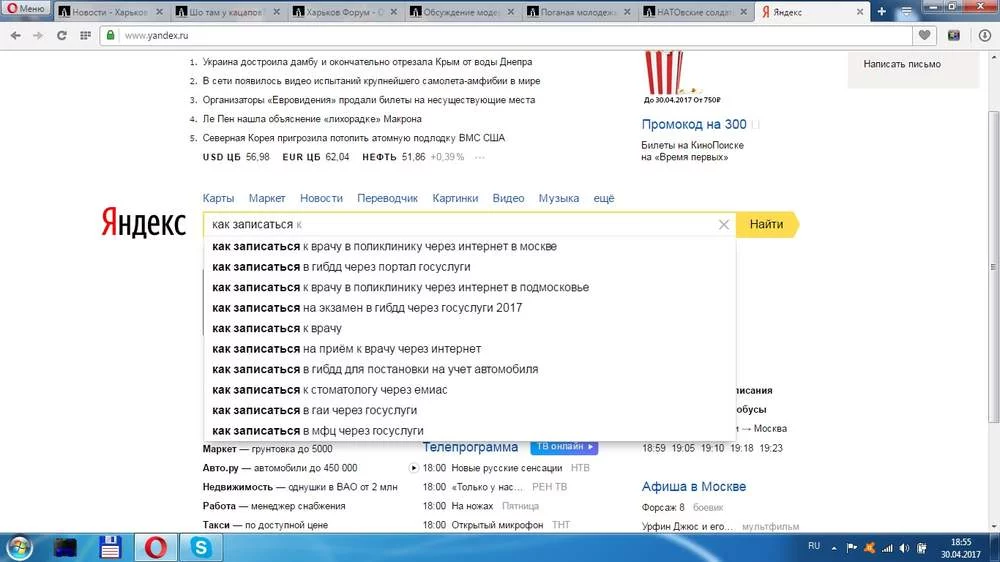1000x562 pixels.
Task: Click the Найти search button
Action: pos(767,225)
